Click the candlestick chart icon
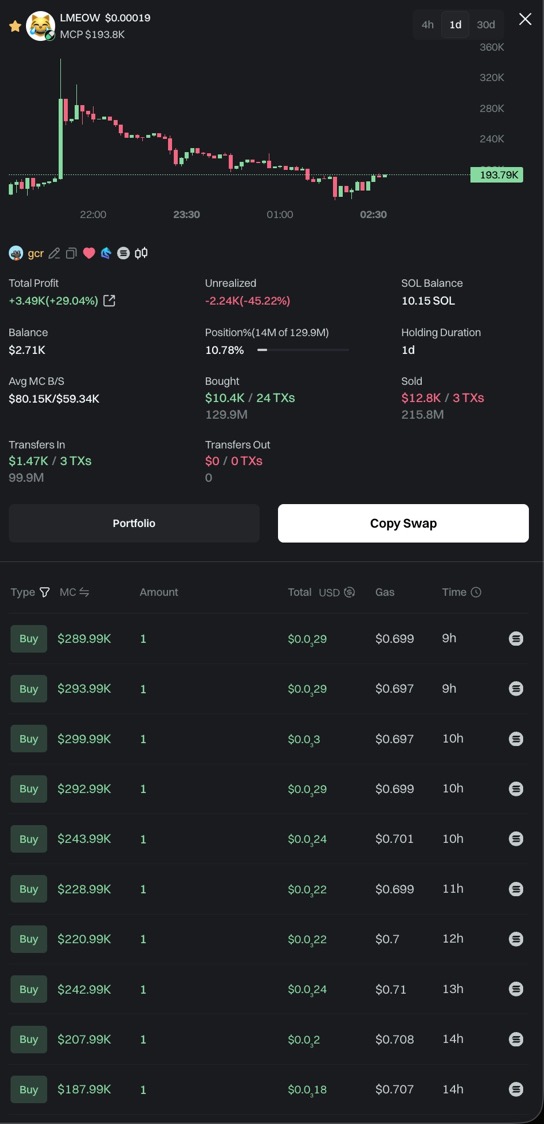Screen dimensions: 544x1124 tap(141, 253)
